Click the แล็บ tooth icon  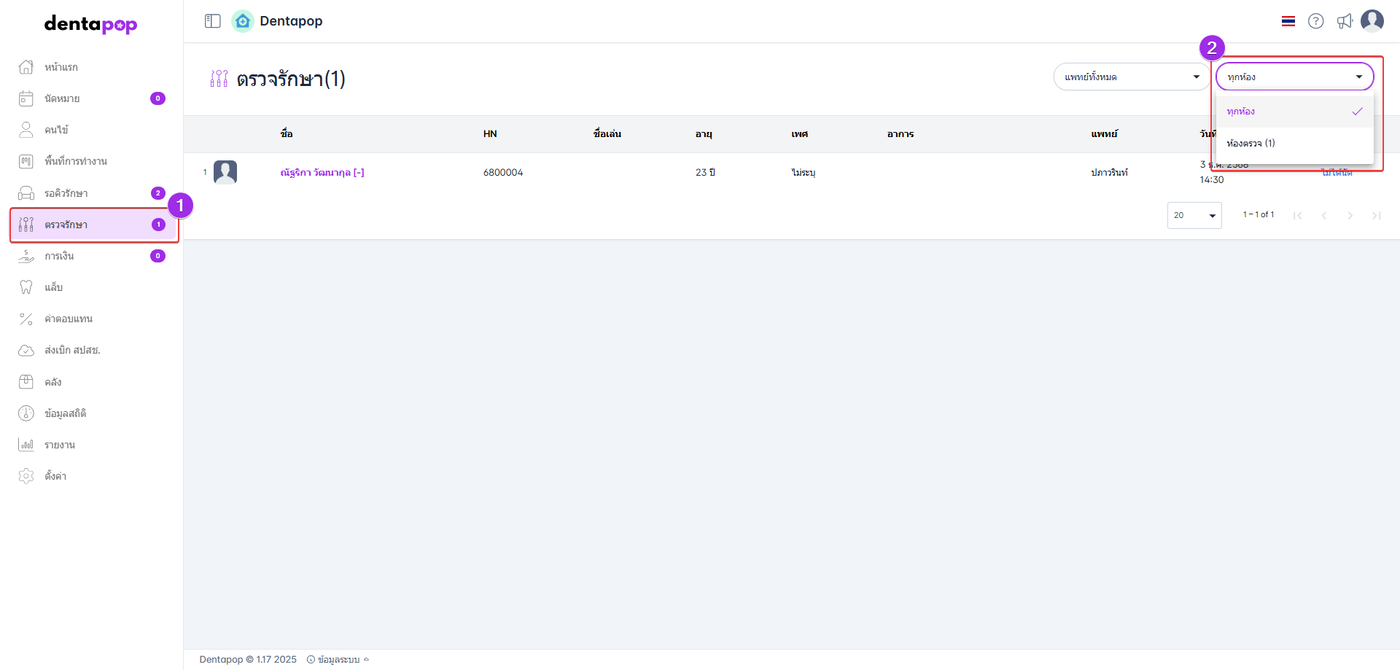tap(27, 287)
